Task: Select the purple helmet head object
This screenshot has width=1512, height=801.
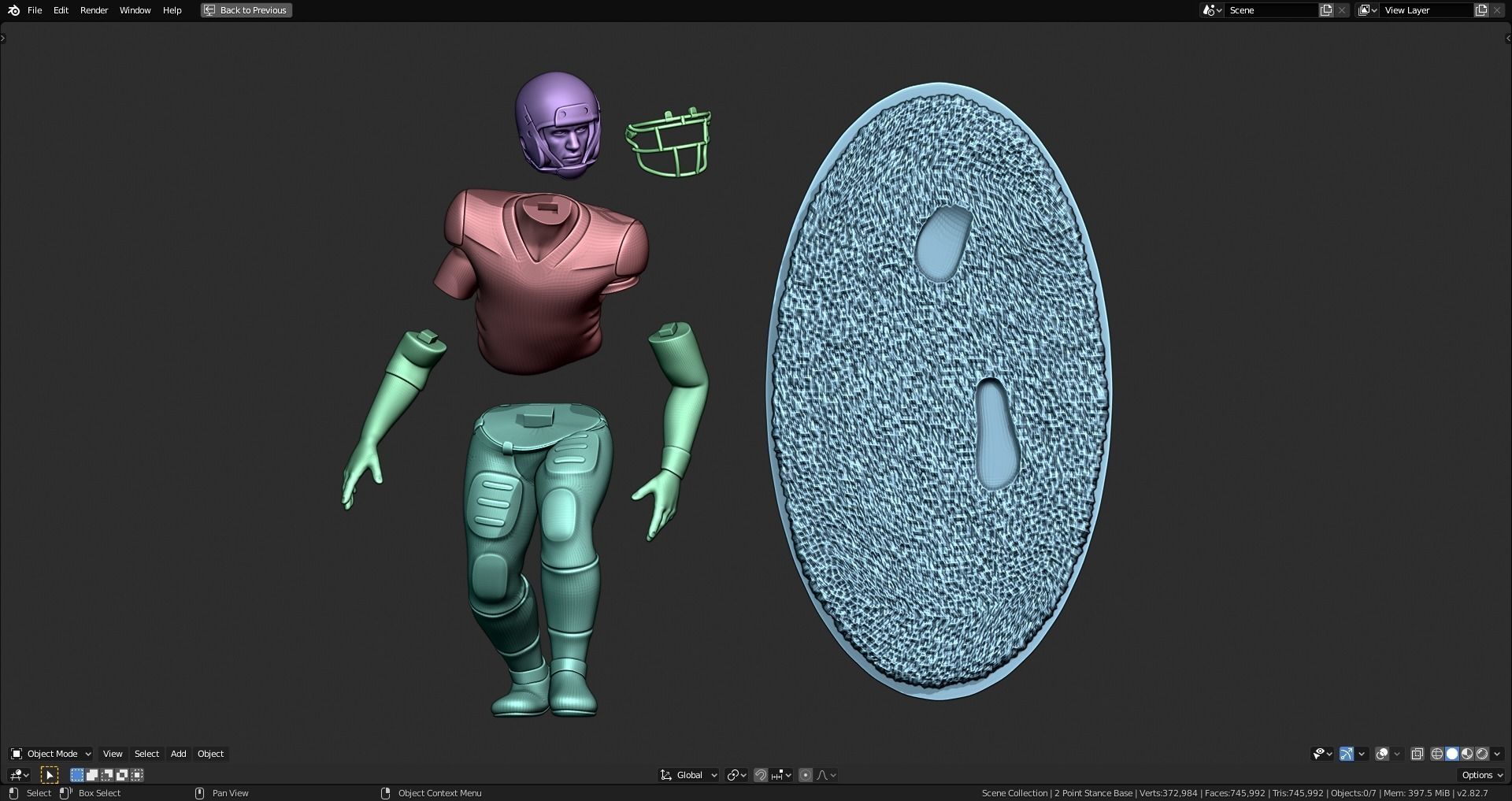Action: [558, 124]
